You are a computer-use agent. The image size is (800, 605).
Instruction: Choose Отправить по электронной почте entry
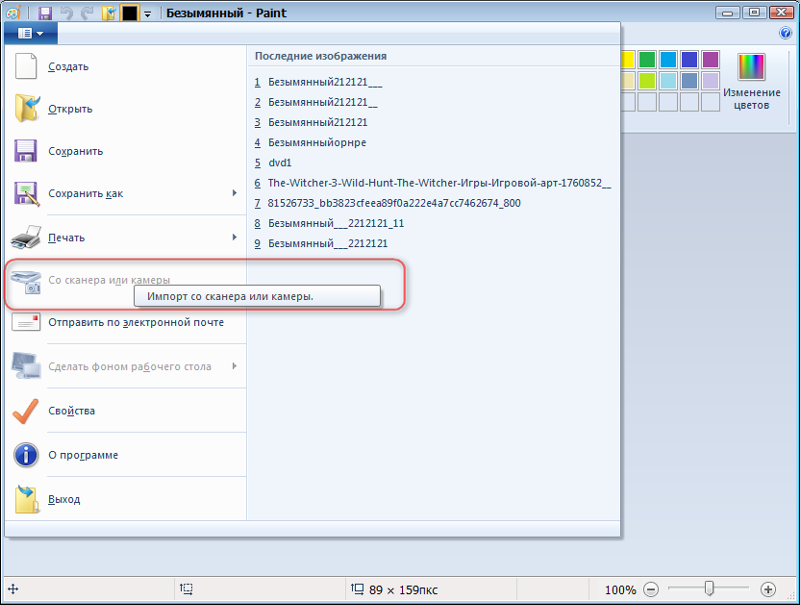point(126,322)
